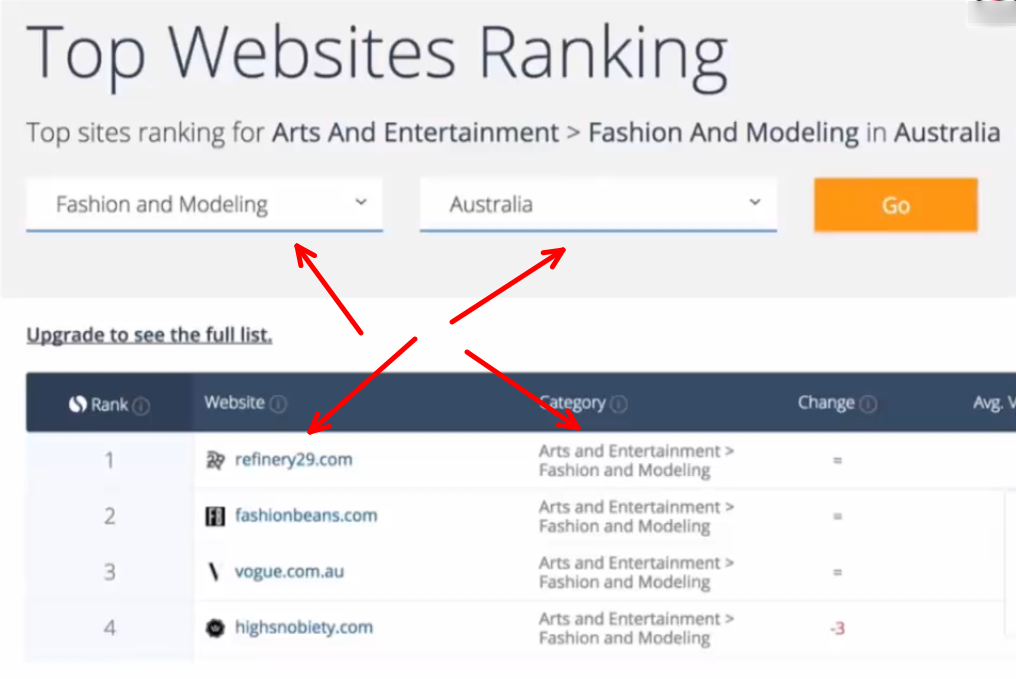Viewport: 1016px width, 679px height.
Task: Click the highsnobiety favicon icon
Action: tap(215, 628)
